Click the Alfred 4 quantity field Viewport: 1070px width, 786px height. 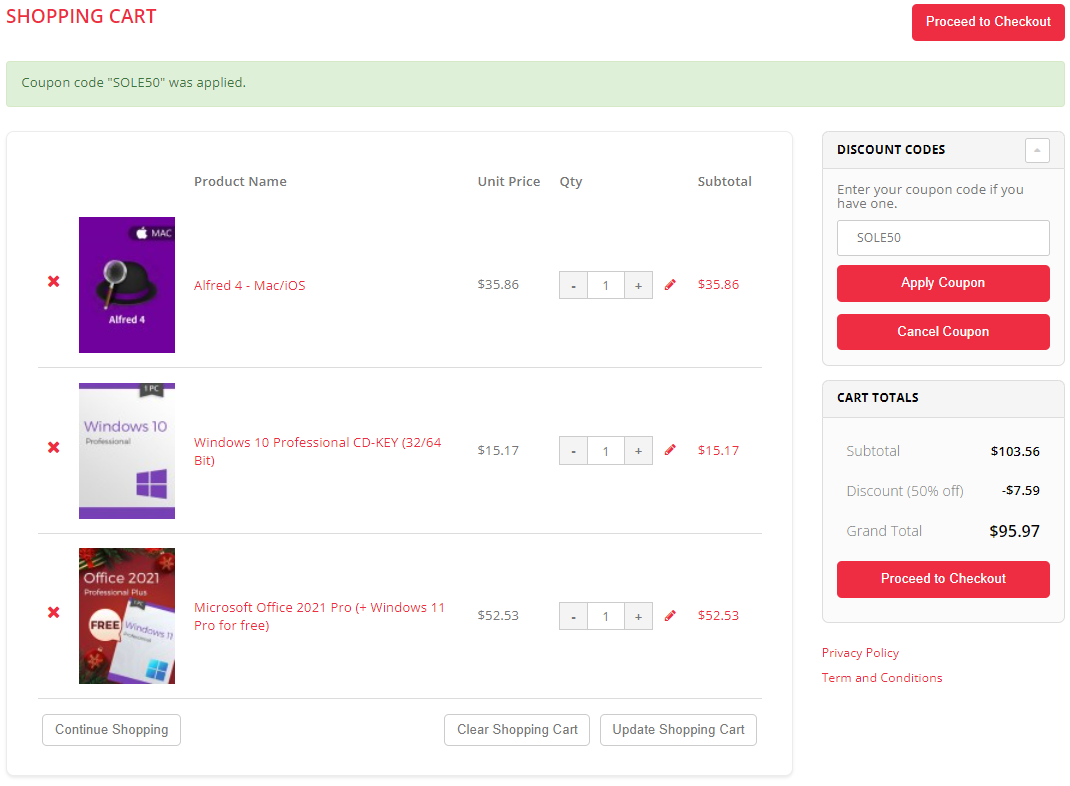(x=606, y=285)
